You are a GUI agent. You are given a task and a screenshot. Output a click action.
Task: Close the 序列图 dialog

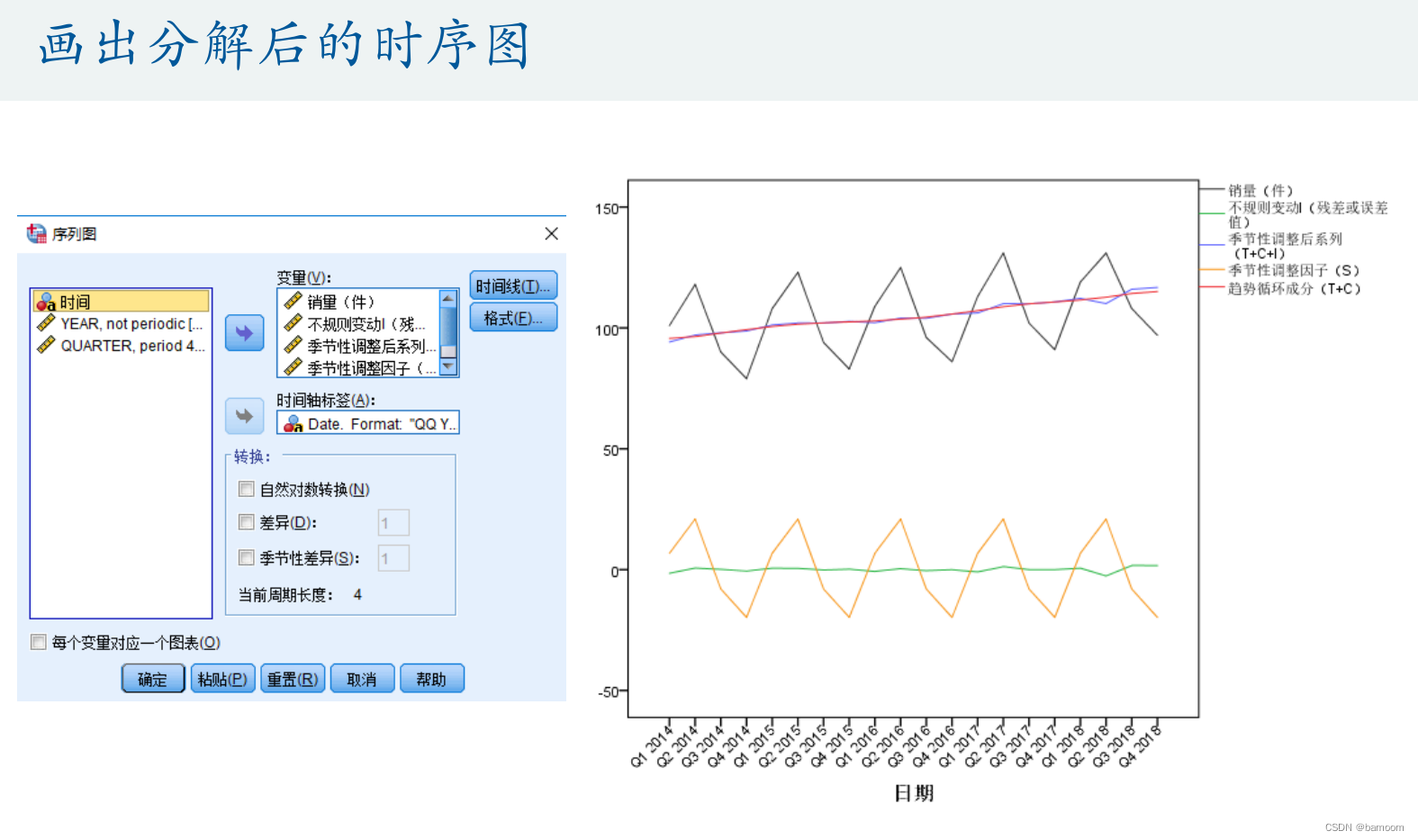552,234
